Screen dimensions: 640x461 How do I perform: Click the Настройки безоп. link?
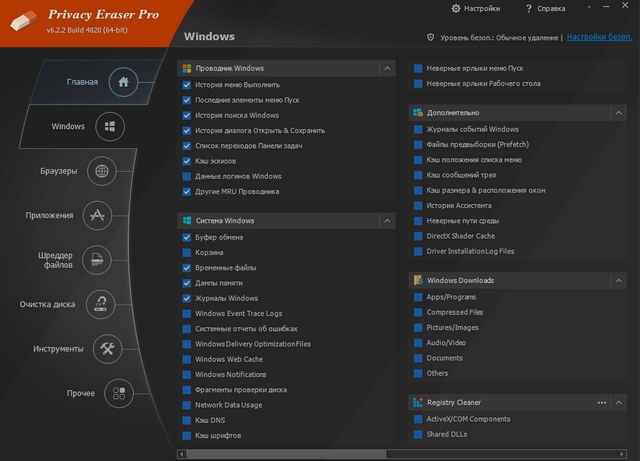pyautogui.click(x=600, y=37)
